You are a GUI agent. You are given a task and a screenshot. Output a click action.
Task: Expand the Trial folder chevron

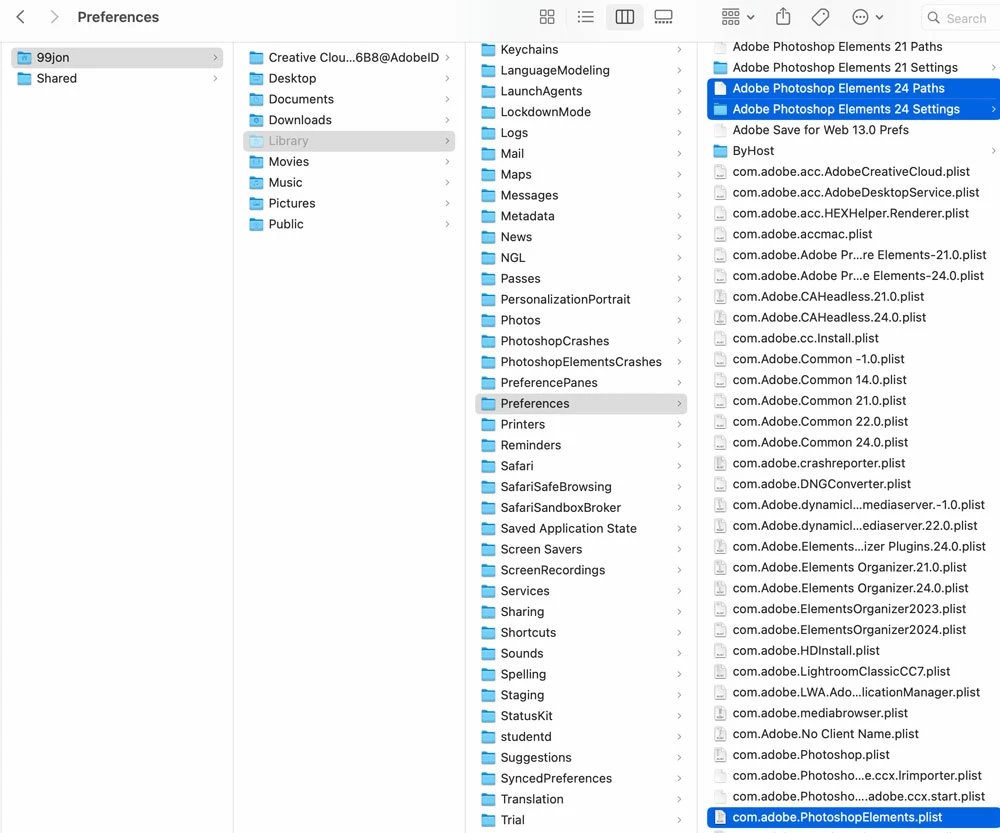tap(679, 820)
